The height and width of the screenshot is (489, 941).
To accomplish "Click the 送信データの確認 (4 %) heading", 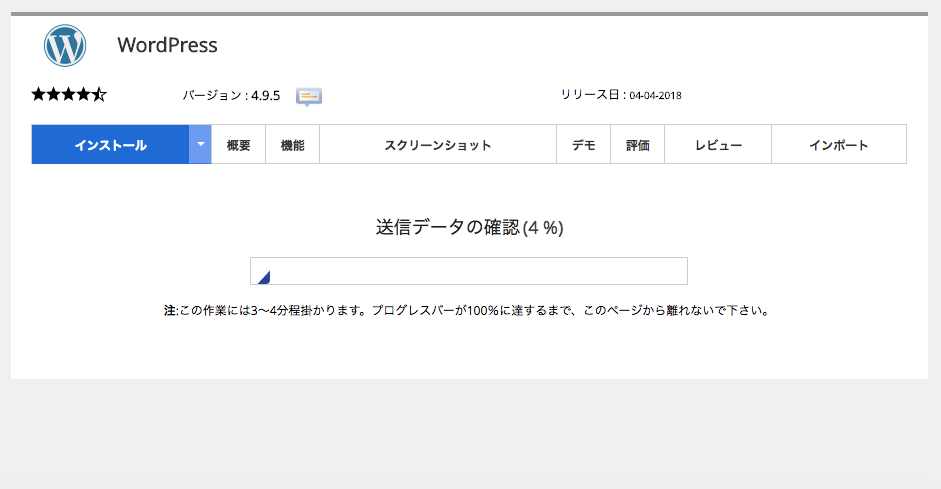I will pos(469,227).
